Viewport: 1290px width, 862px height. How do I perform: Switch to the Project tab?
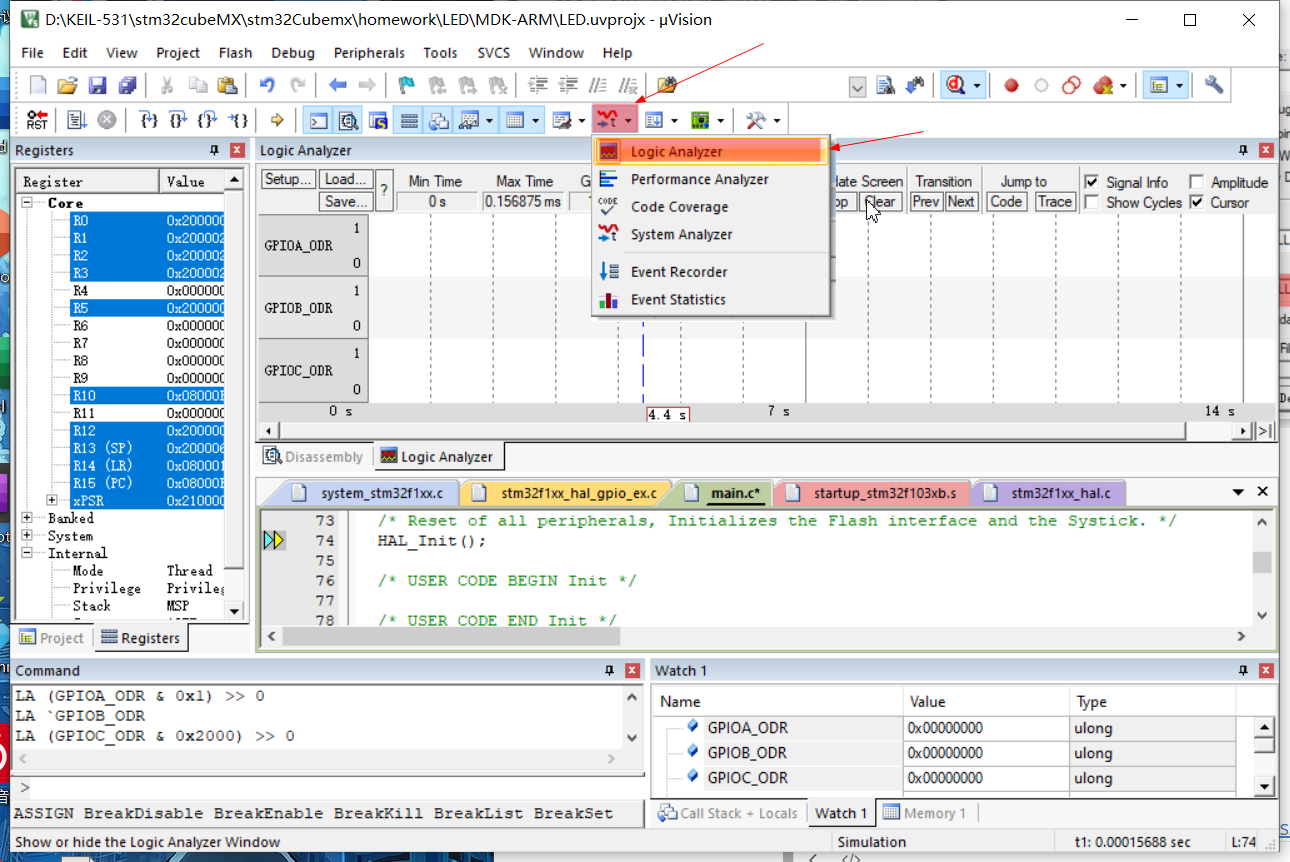(x=52, y=638)
